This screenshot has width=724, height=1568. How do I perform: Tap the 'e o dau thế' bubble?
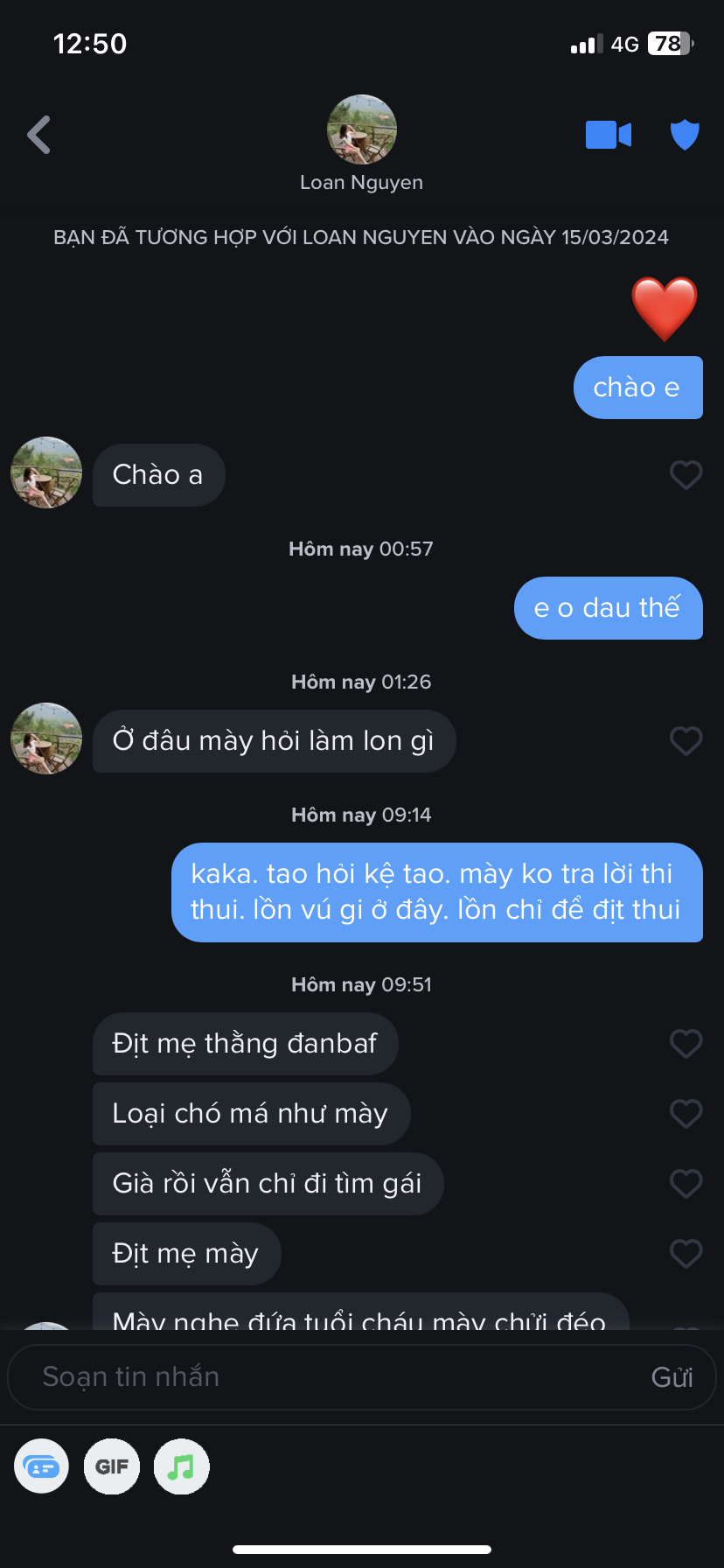tap(608, 608)
